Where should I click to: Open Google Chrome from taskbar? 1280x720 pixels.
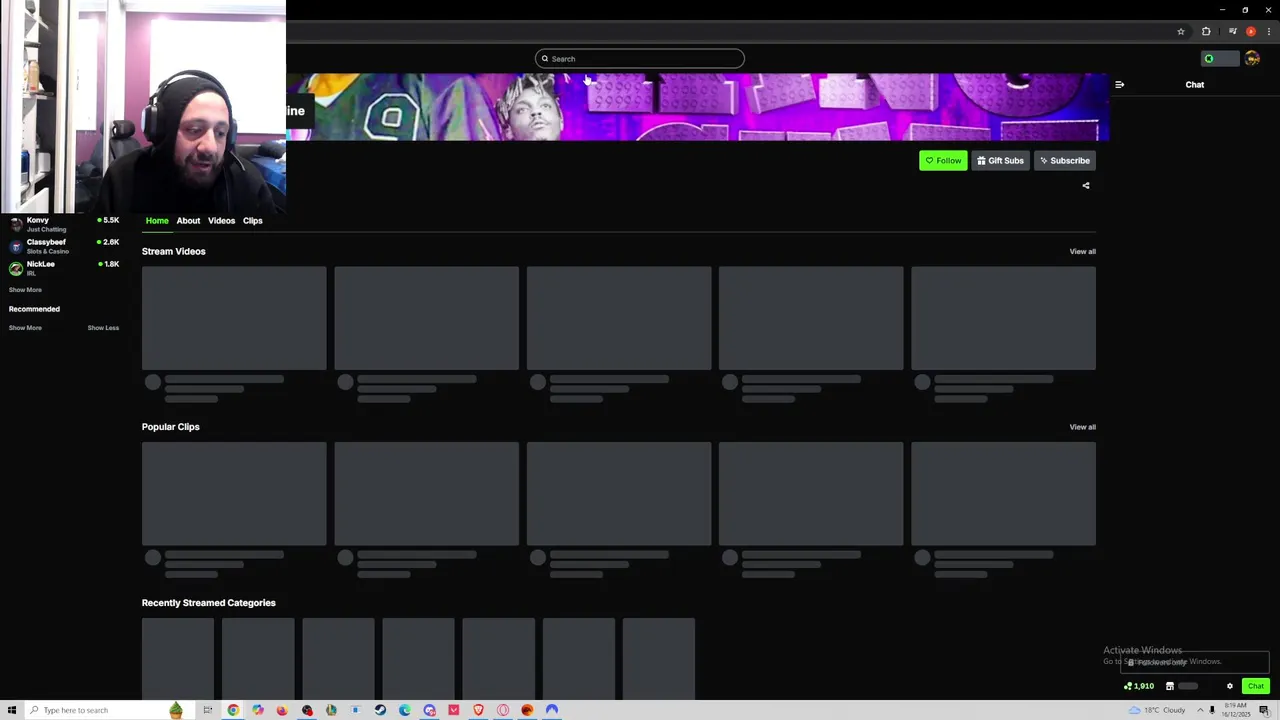pos(233,710)
